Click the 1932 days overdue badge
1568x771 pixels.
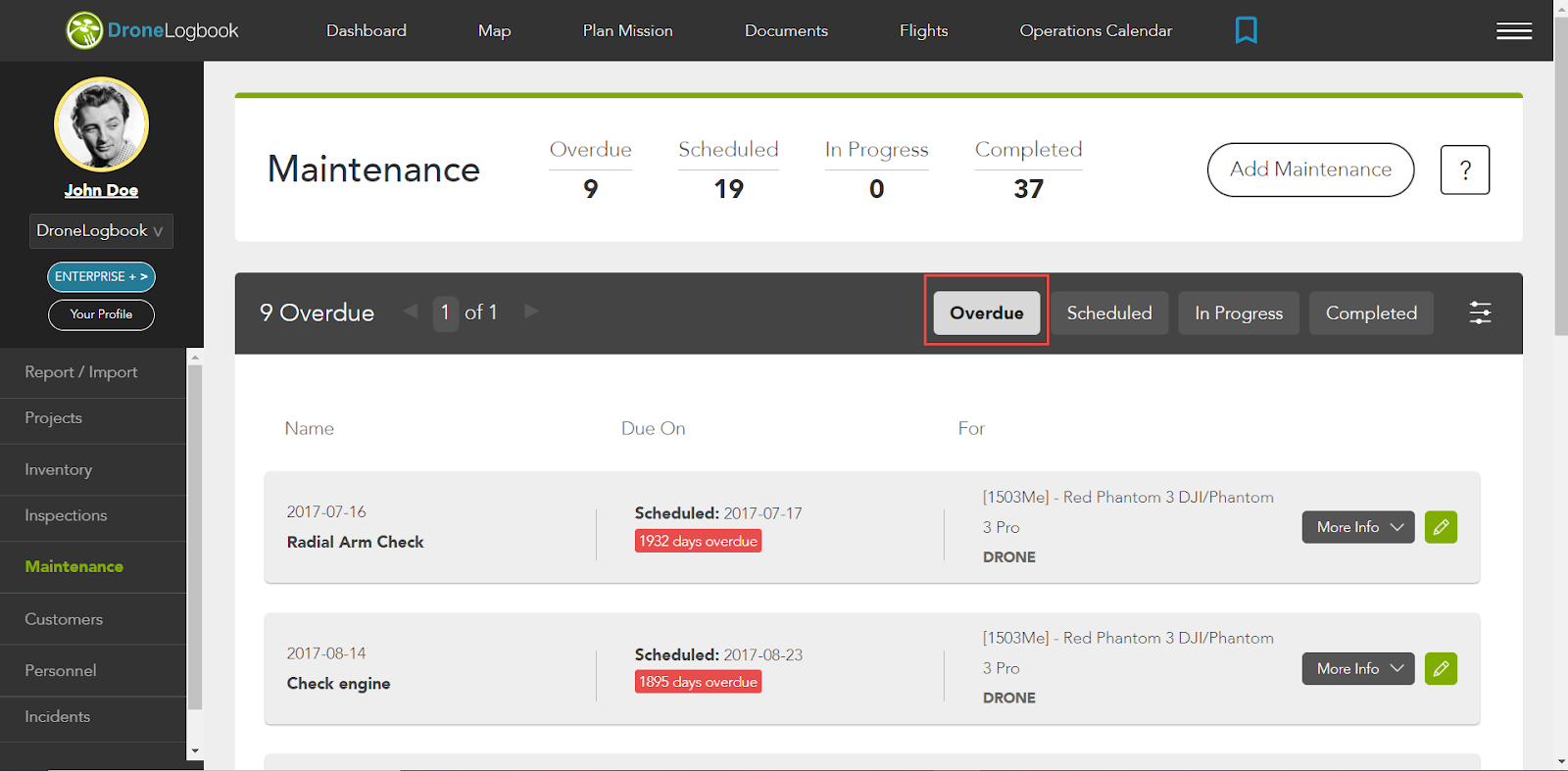698,541
